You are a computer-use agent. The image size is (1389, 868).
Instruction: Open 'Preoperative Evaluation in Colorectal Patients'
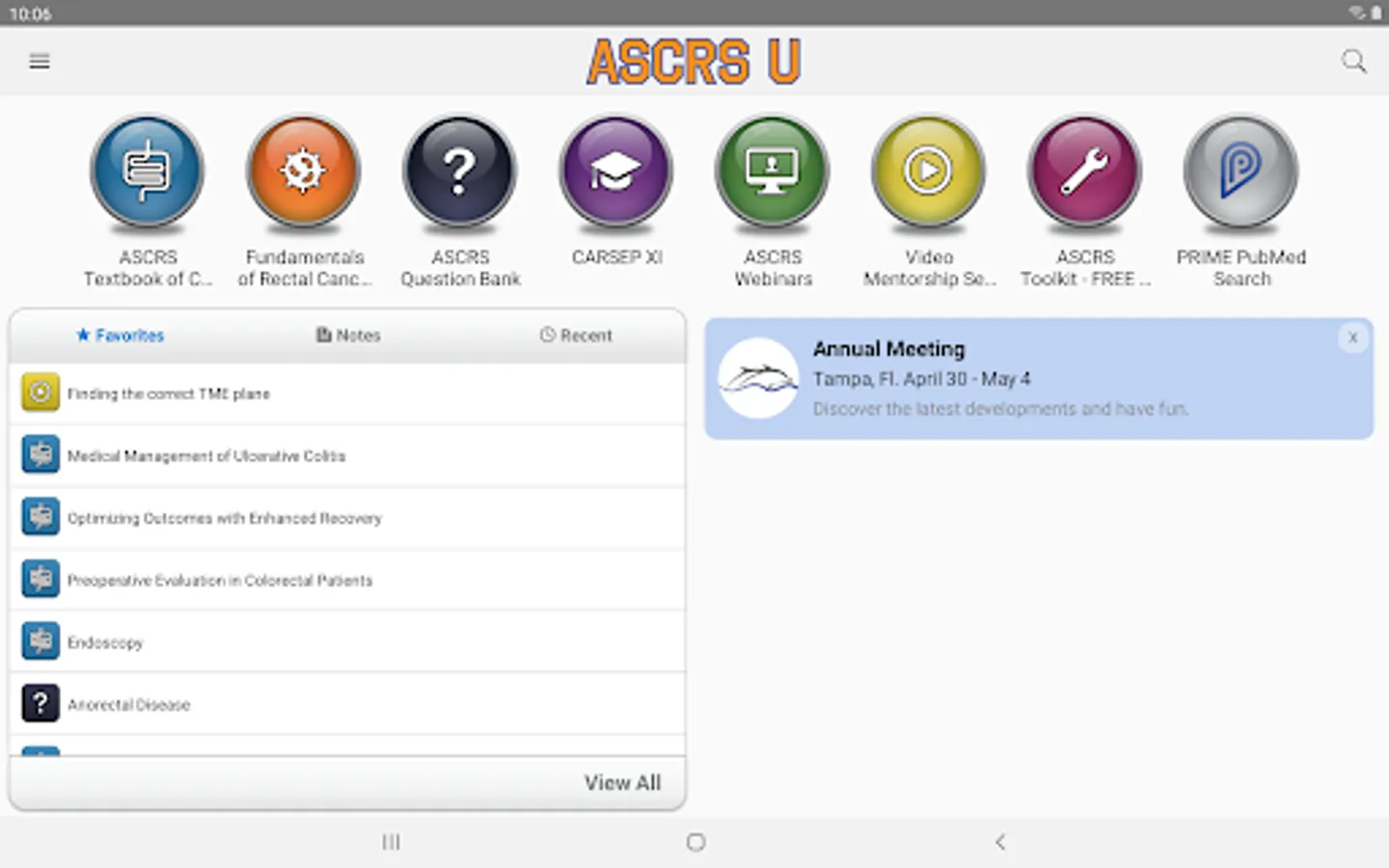tap(347, 580)
